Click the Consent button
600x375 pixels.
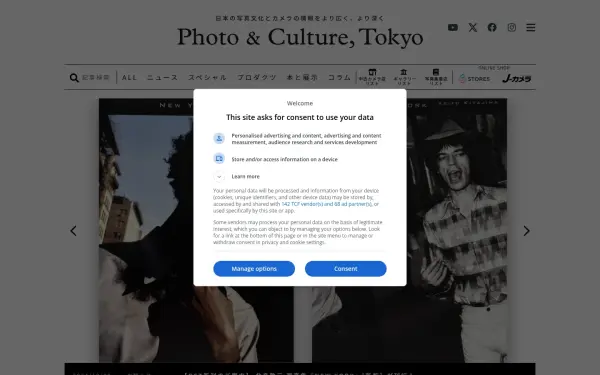click(x=346, y=269)
